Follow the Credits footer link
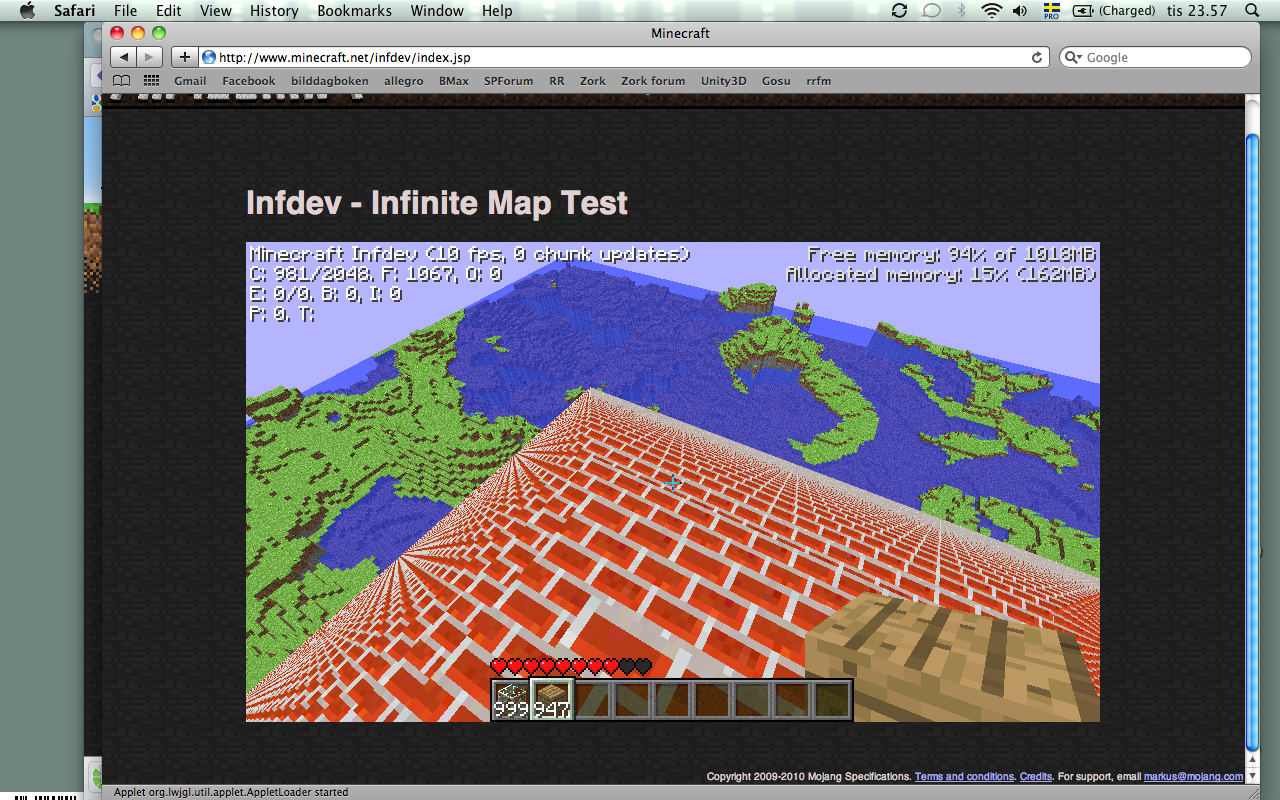Viewport: 1280px width, 800px height. [1036, 776]
